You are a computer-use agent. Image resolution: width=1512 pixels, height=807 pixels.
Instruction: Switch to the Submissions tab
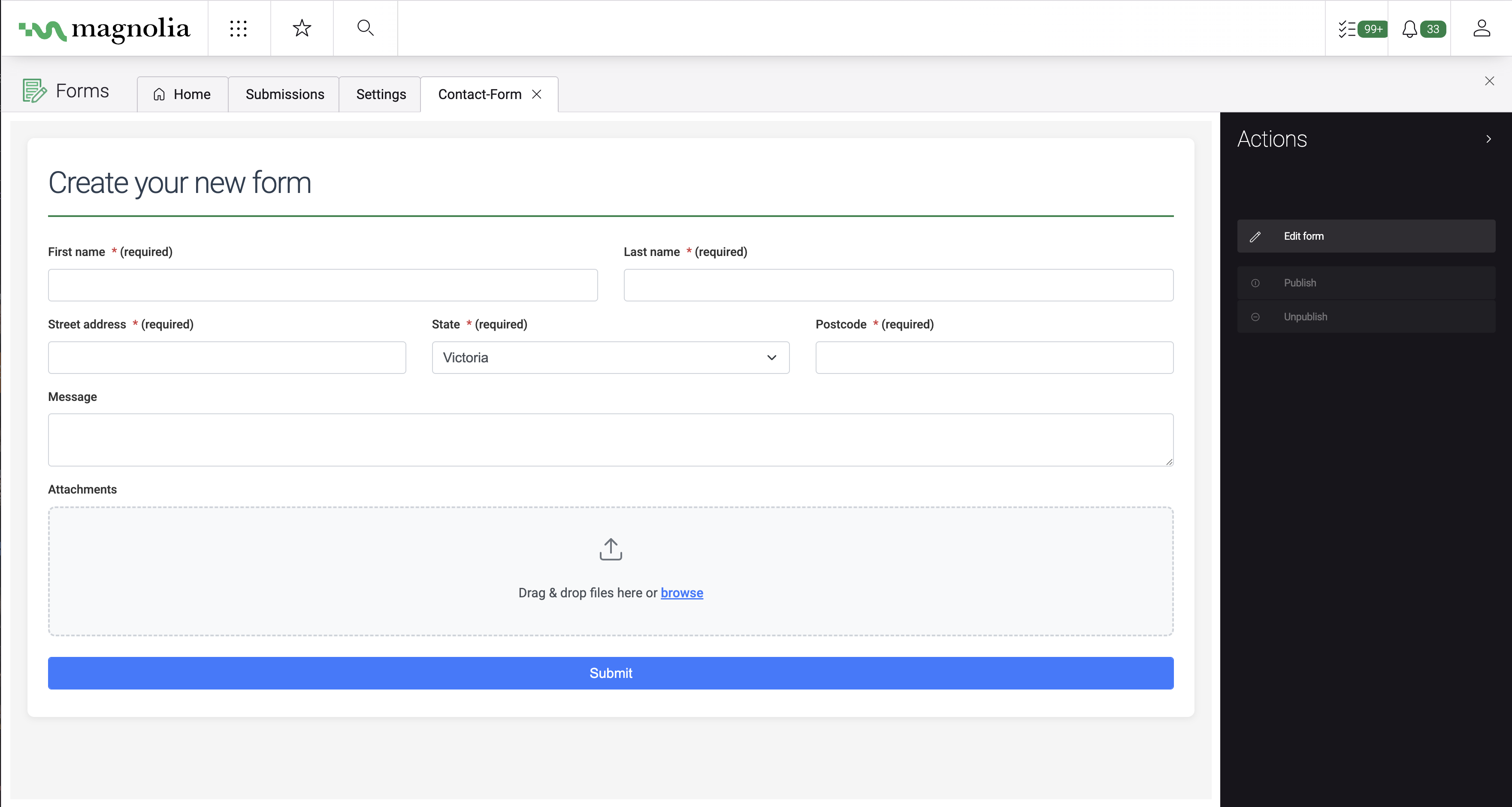(284, 94)
